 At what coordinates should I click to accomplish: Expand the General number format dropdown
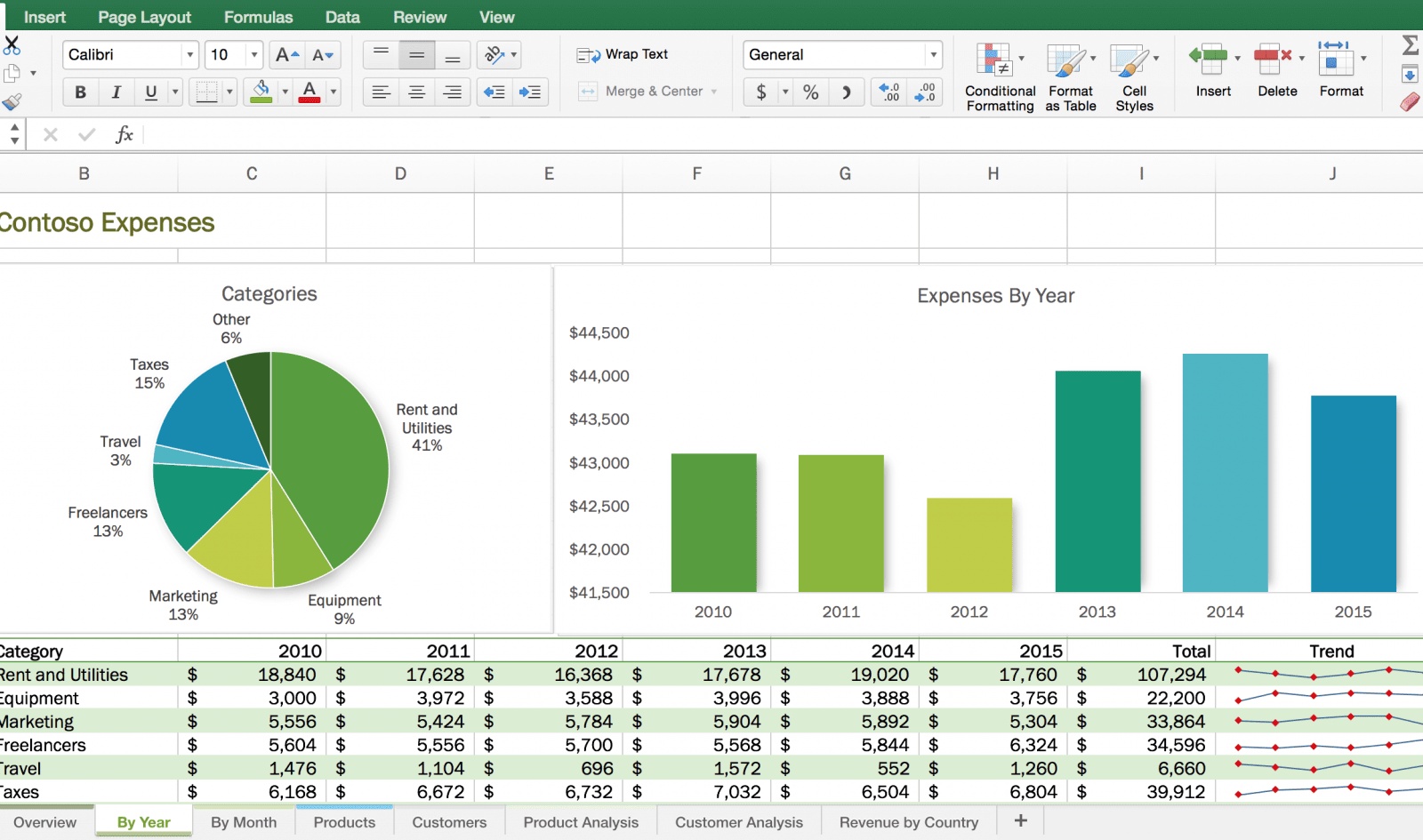pos(933,55)
